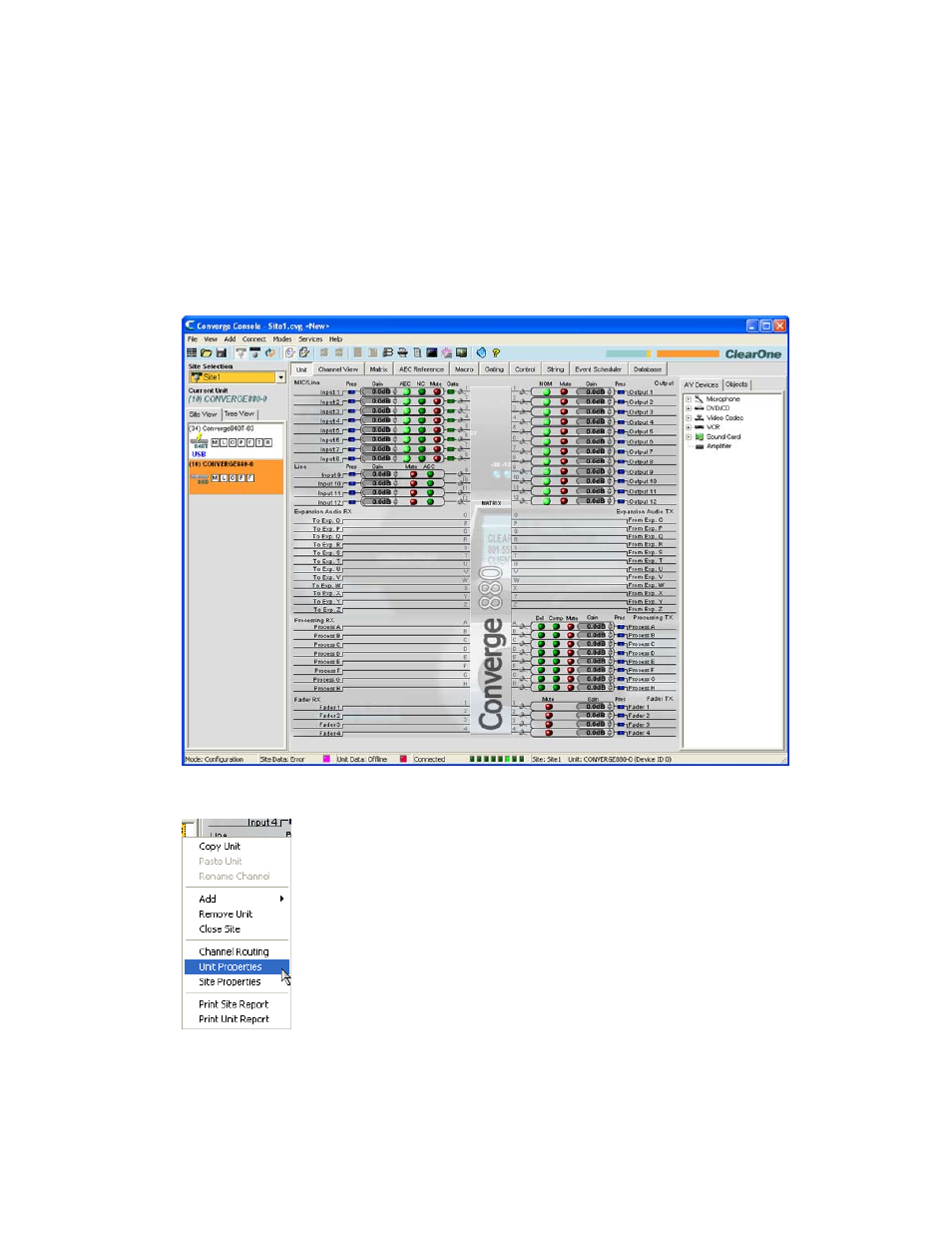This screenshot has height=1233, width=952.
Task: Click the Open folder toolbar icon
Action: (207, 352)
